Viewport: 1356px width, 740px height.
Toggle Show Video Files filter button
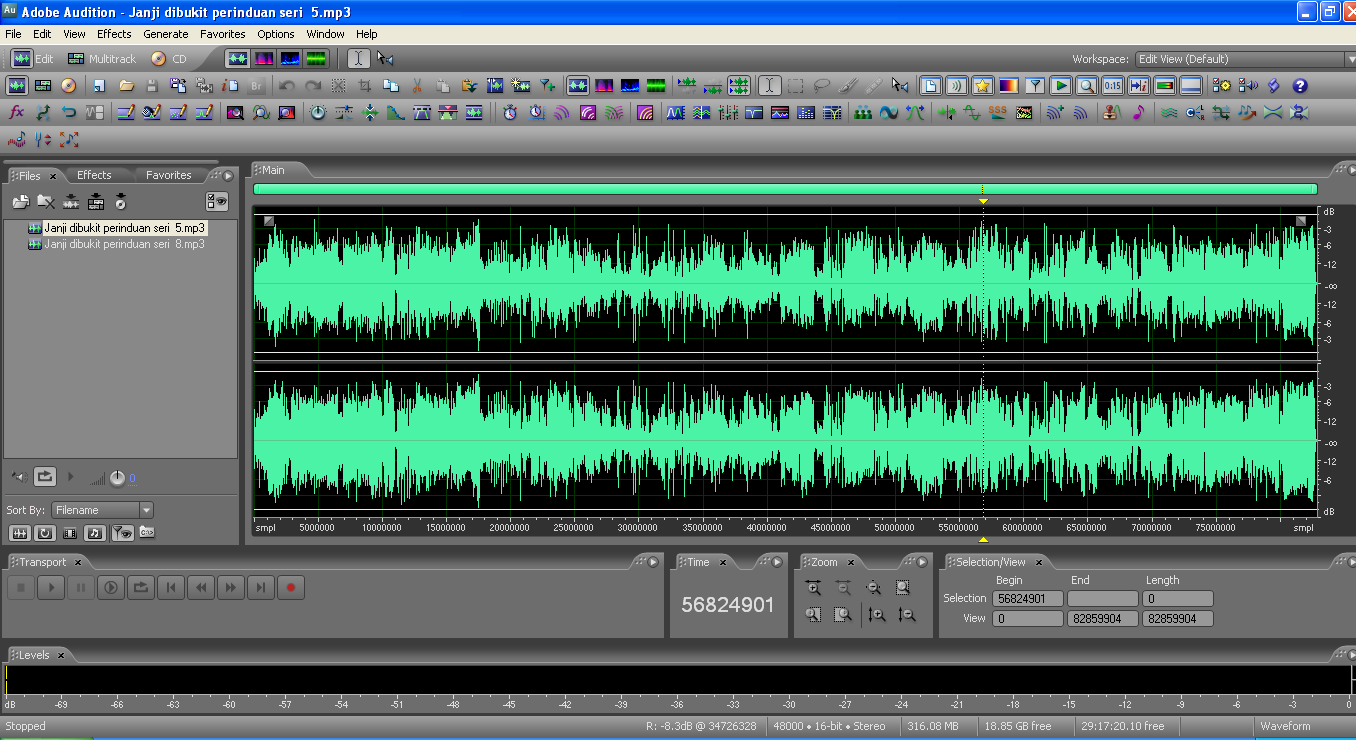point(70,533)
